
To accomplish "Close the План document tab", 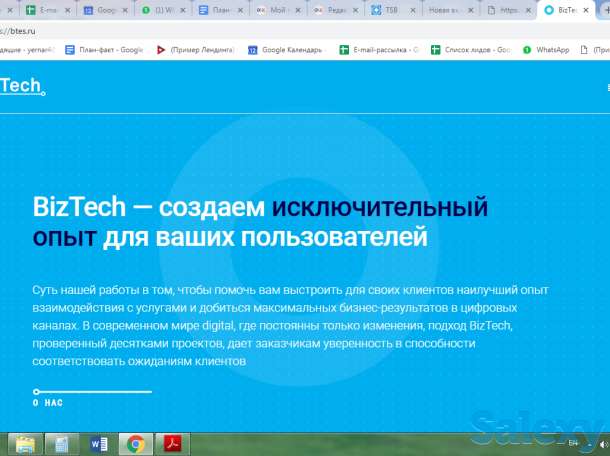I will 240,11.
